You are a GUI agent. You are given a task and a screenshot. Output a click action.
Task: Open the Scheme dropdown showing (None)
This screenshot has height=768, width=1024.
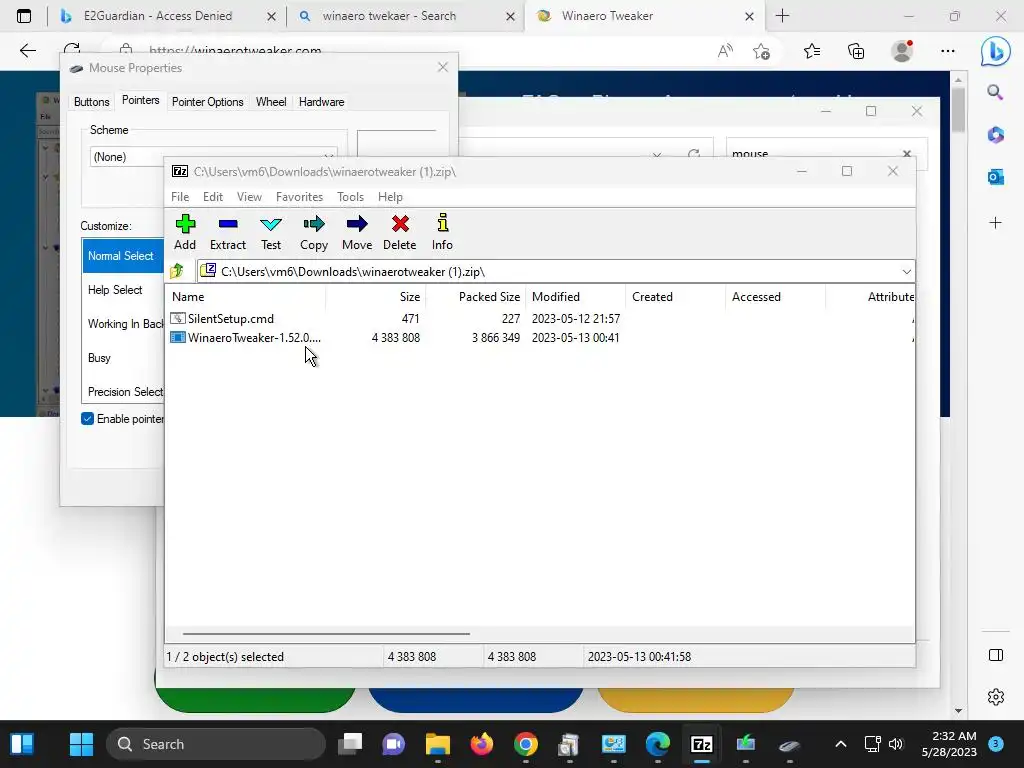click(213, 157)
